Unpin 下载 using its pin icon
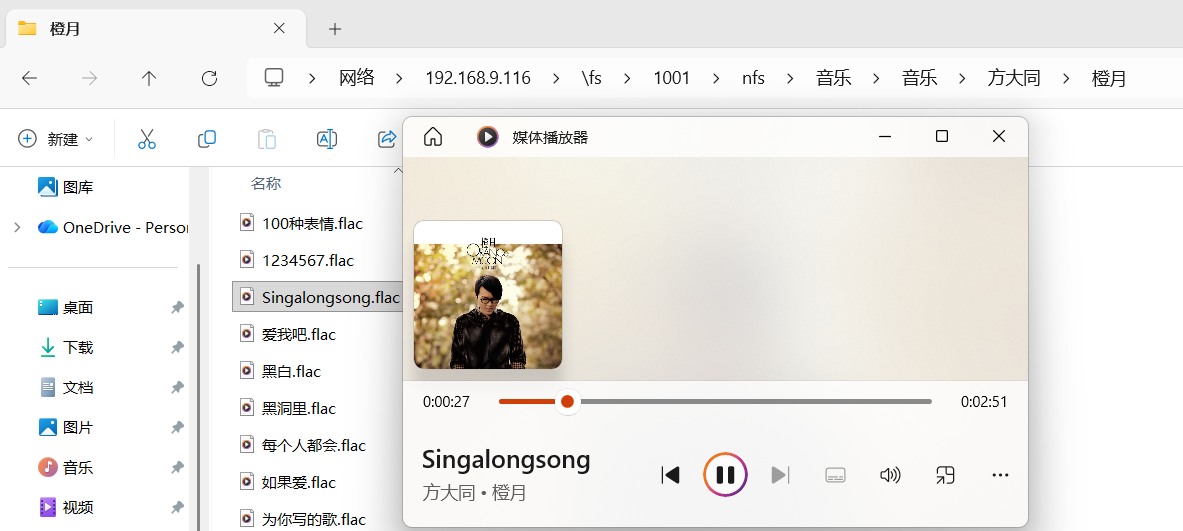 (x=177, y=347)
